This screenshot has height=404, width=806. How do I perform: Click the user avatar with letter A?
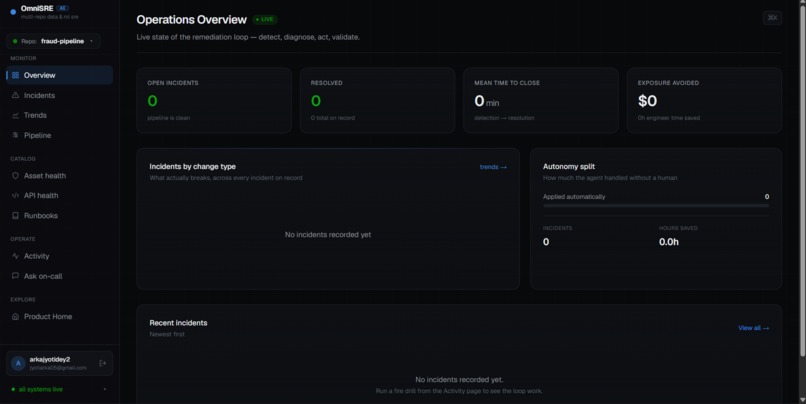coord(18,363)
